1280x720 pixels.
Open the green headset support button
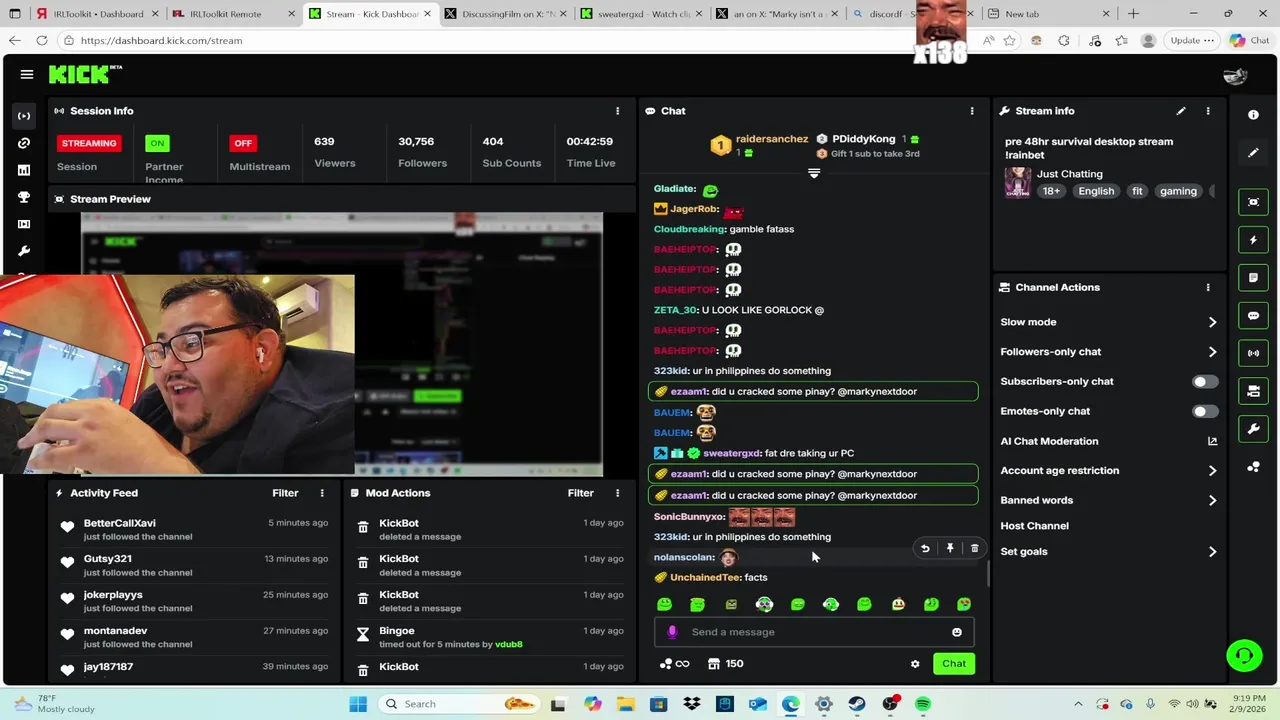tap(1244, 656)
